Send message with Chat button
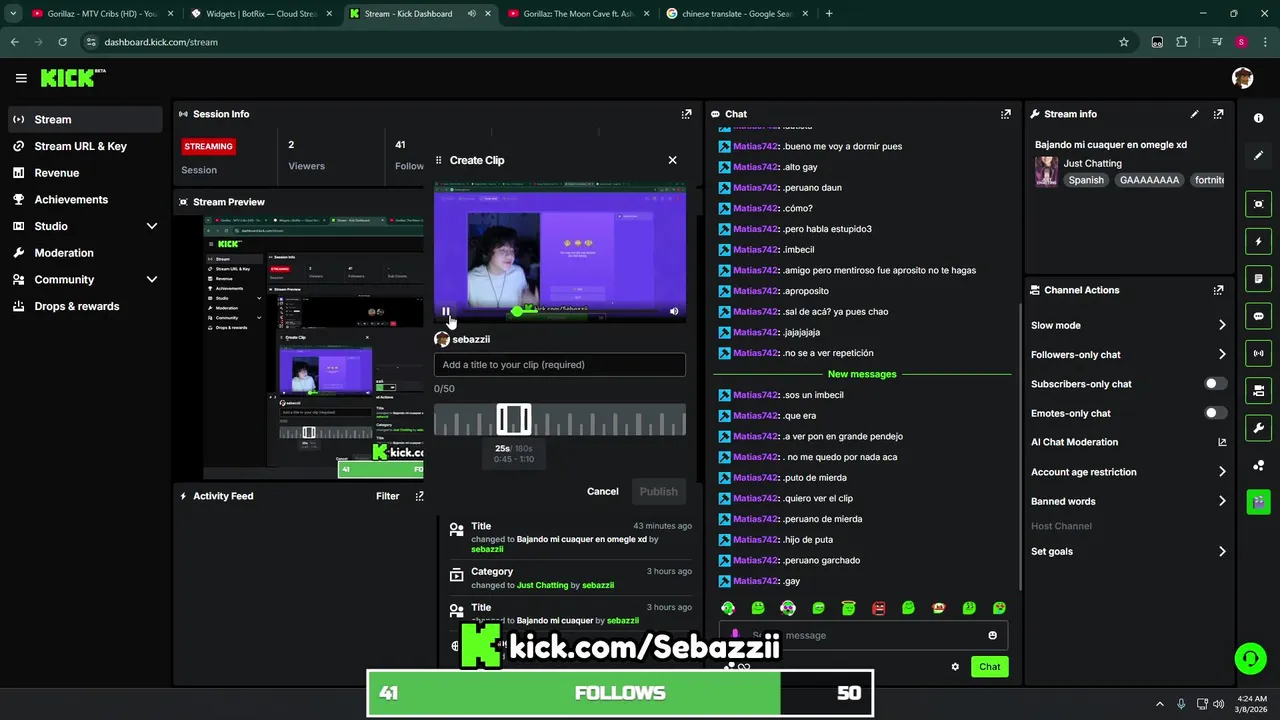 (x=989, y=667)
